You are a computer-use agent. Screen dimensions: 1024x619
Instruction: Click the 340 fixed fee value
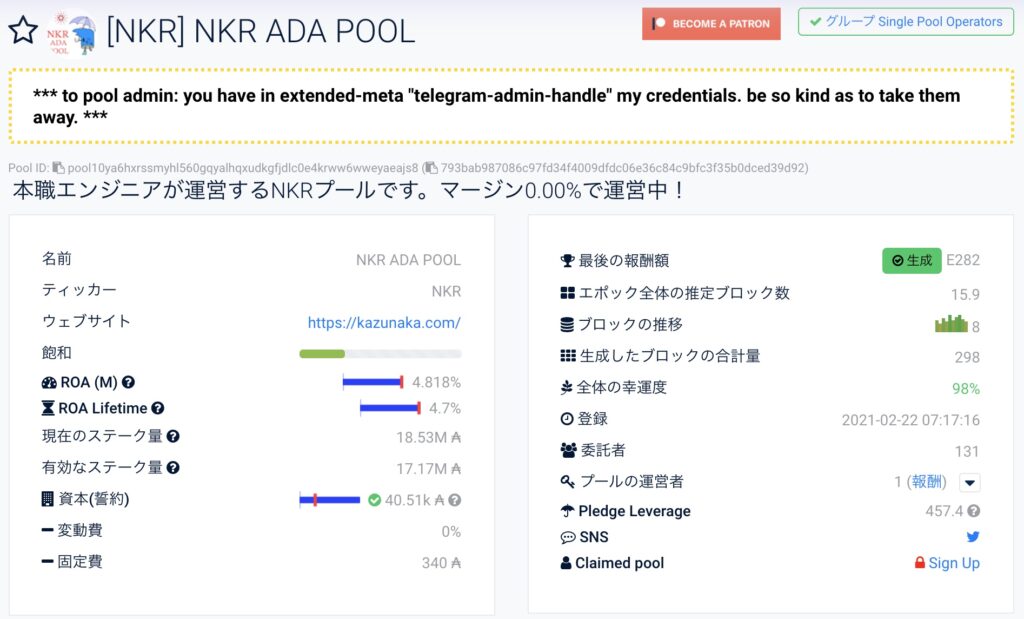point(441,563)
